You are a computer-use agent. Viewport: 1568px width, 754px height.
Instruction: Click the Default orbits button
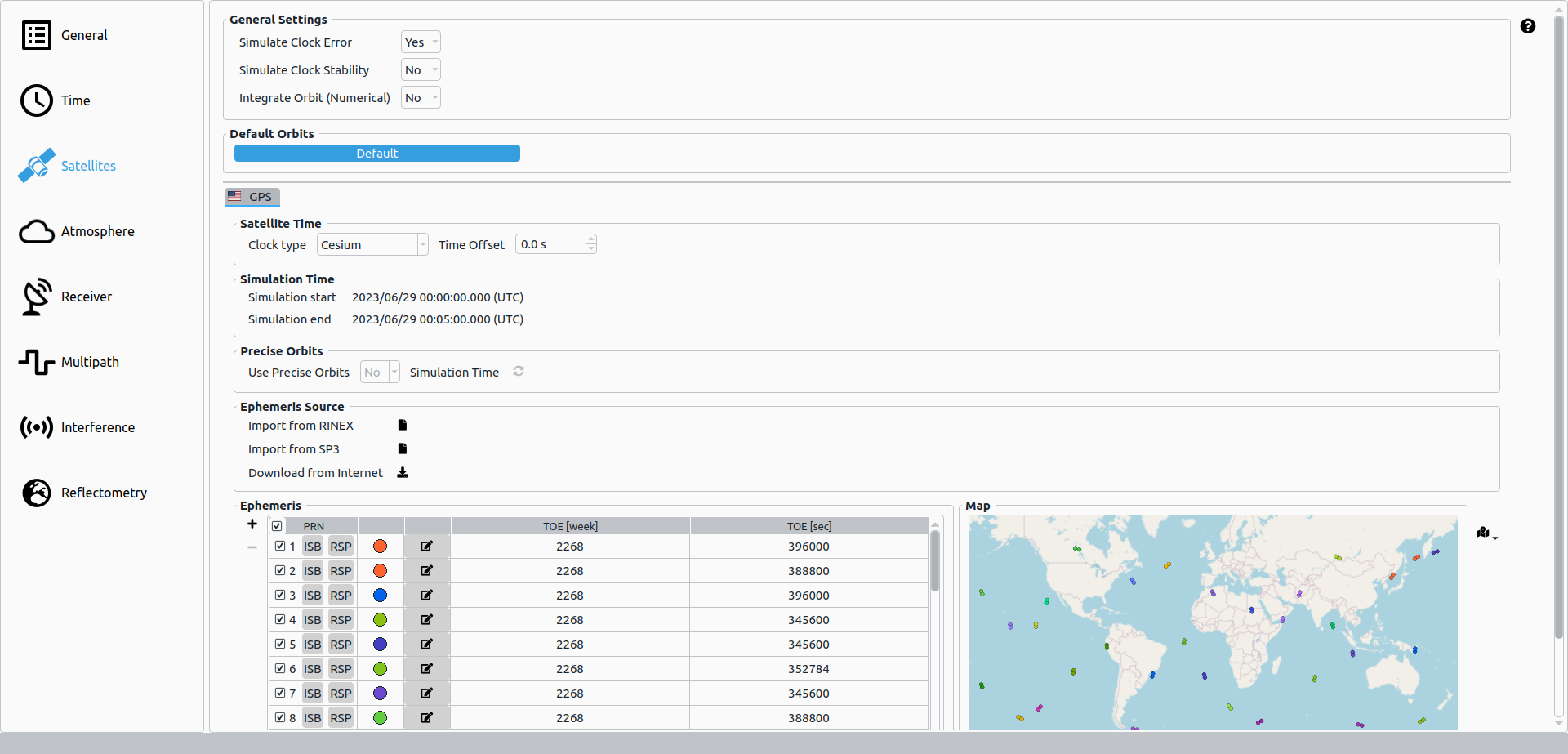(376, 154)
